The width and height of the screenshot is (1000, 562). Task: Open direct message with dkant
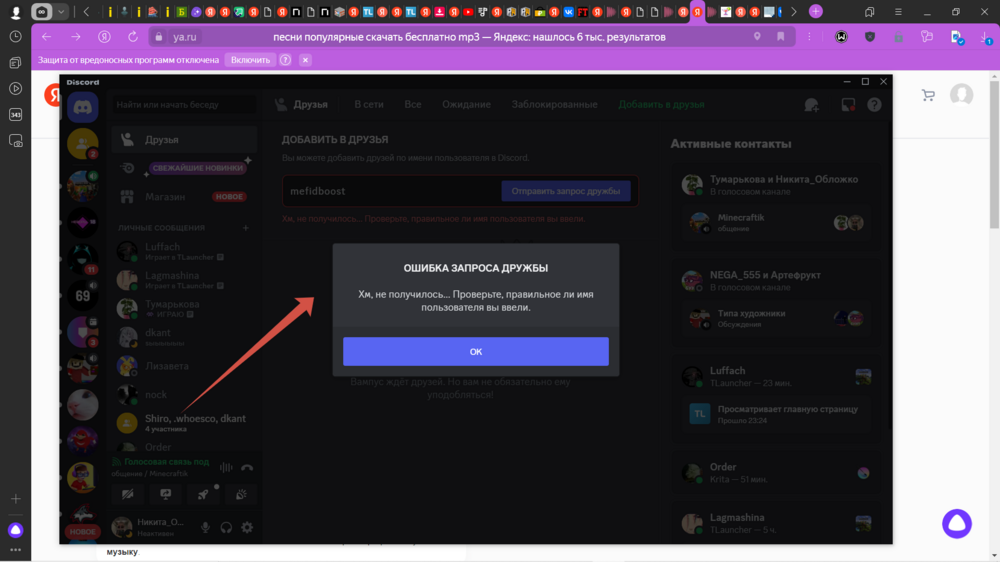point(185,337)
